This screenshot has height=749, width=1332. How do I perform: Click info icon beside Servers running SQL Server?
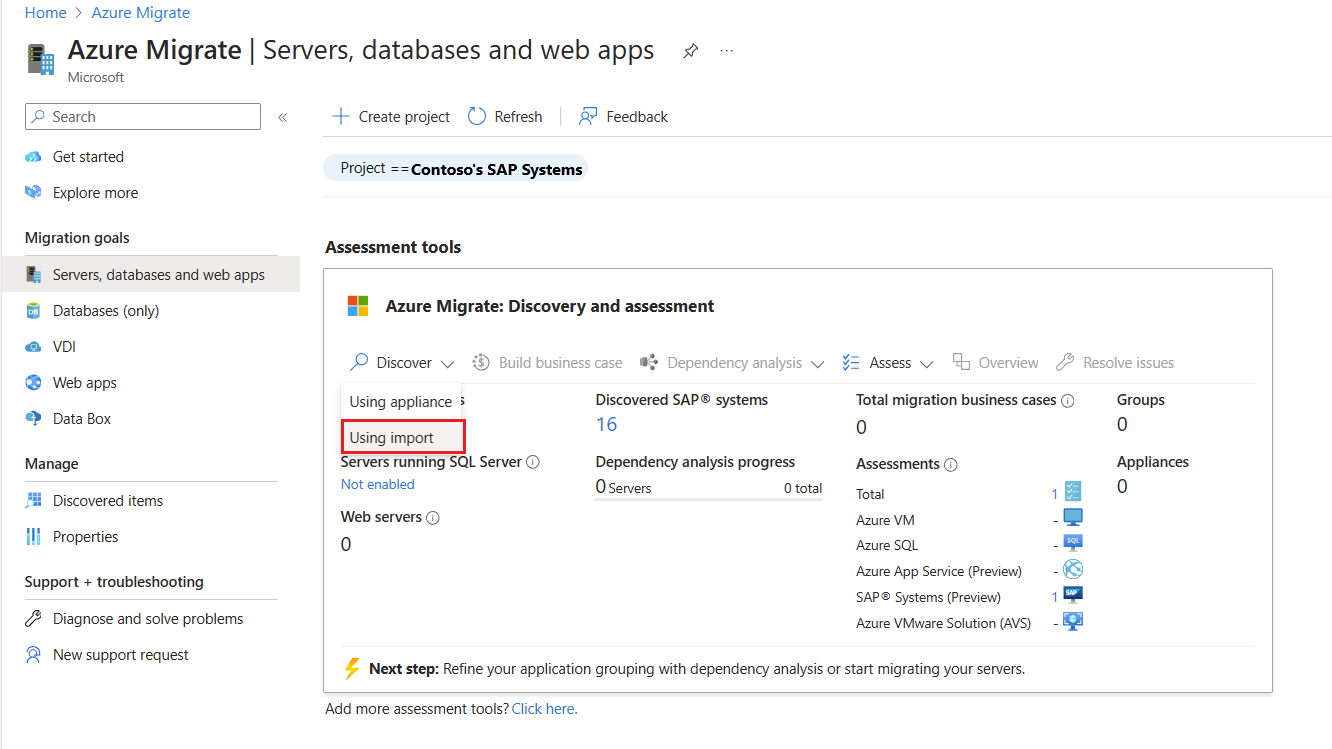coord(533,462)
